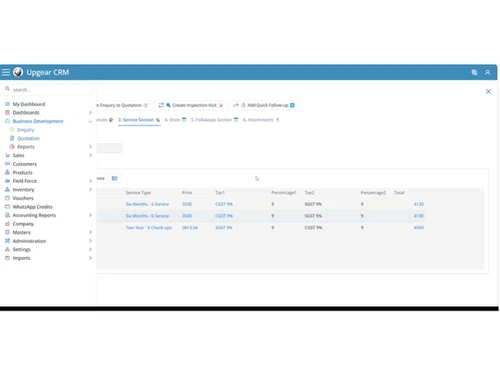Click the Service Type column header

138,193
